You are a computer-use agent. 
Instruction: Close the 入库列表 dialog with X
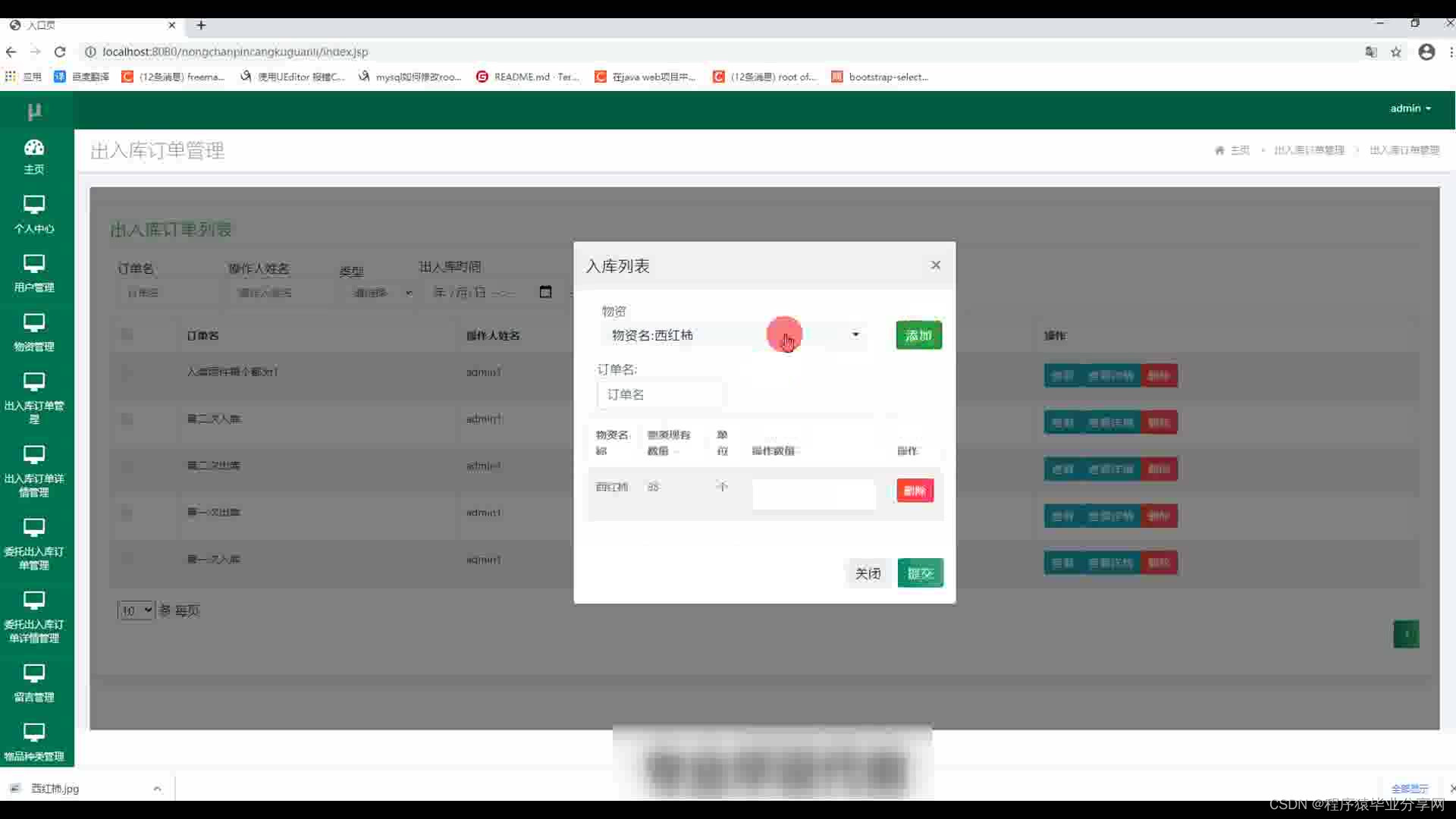tap(935, 265)
